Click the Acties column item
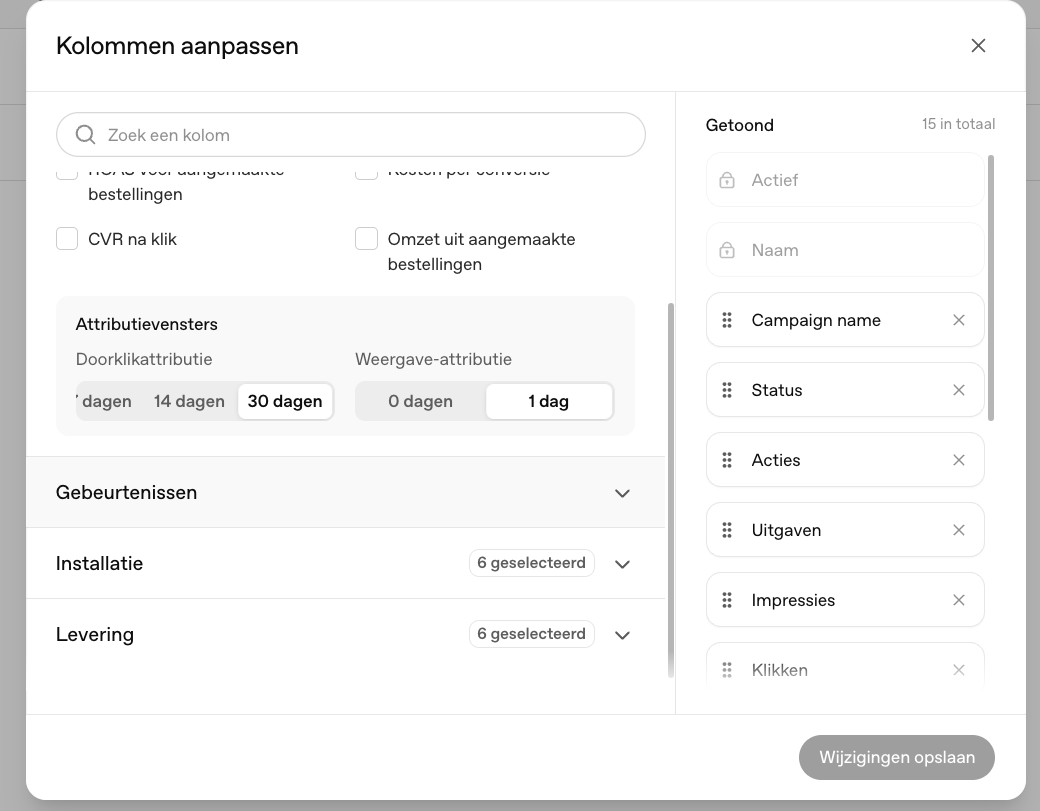Image resolution: width=1040 pixels, height=811 pixels. click(845, 460)
